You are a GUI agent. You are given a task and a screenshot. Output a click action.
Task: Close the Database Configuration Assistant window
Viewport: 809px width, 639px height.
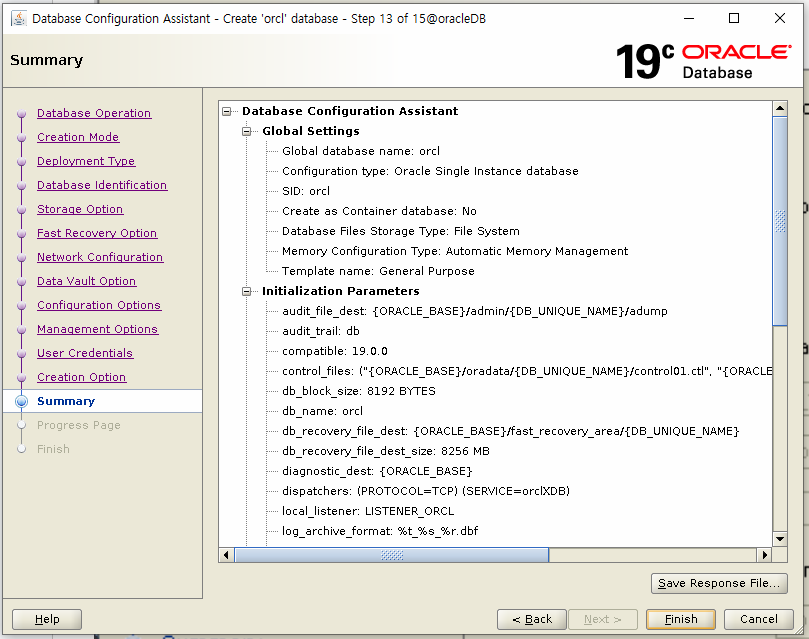780,19
